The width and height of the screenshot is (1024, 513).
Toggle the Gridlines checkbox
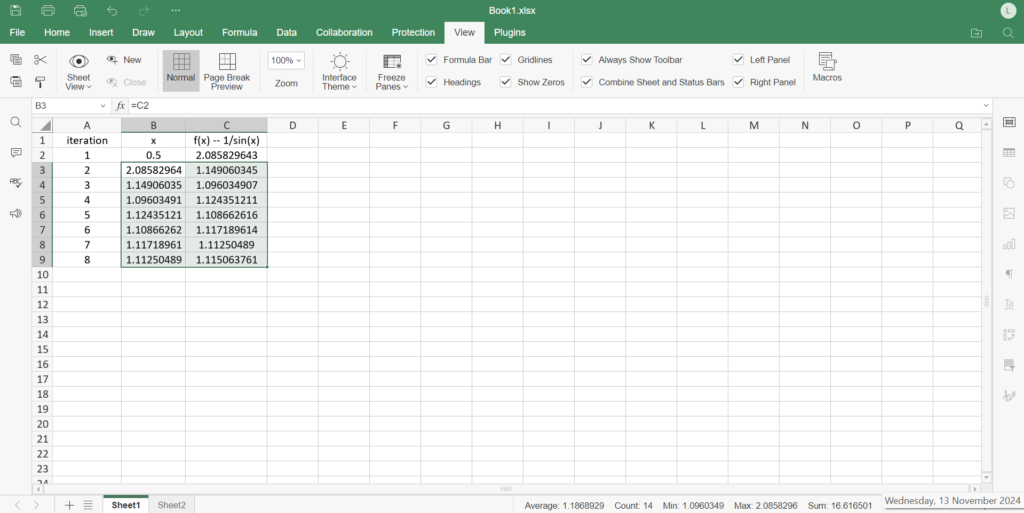tap(506, 60)
